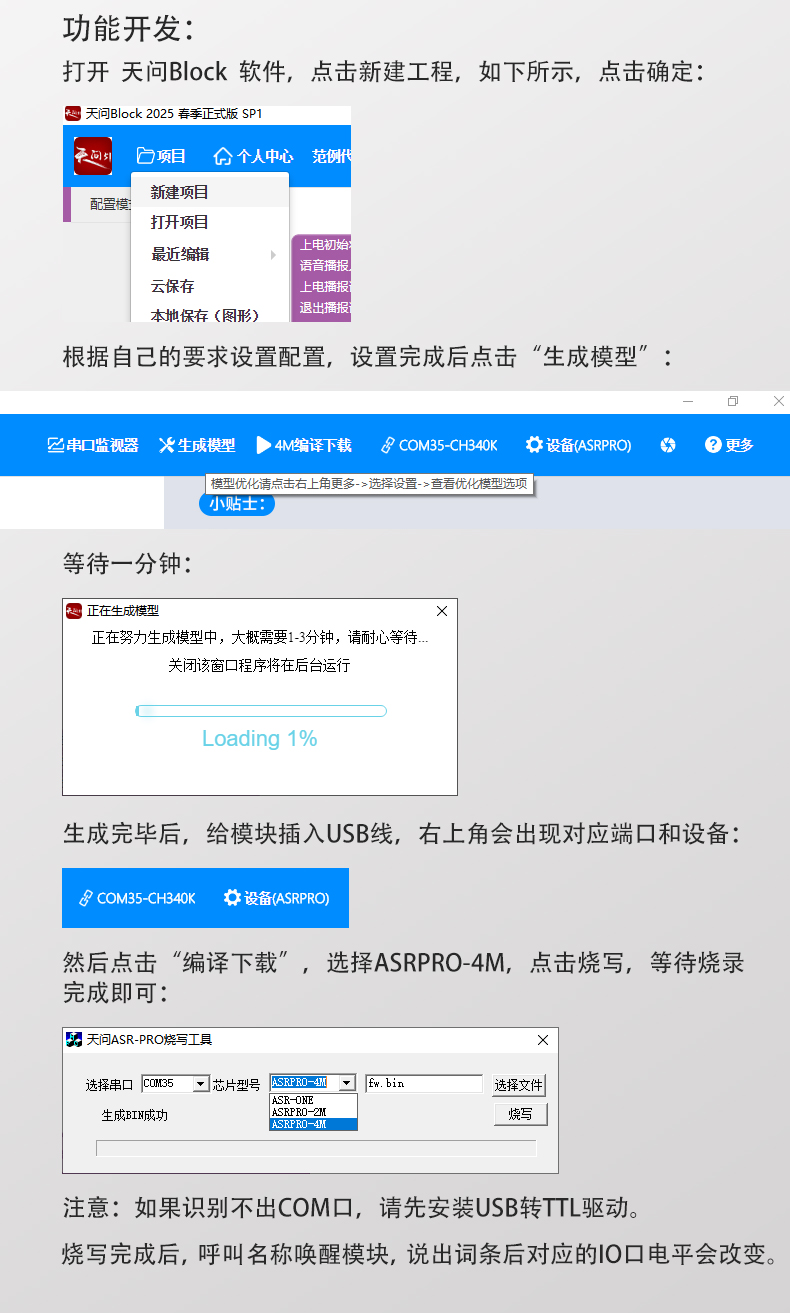Viewport: 790px width, 1313px height.
Task: Expand the 芯片型号 combo box arrow
Action: coord(346,1083)
